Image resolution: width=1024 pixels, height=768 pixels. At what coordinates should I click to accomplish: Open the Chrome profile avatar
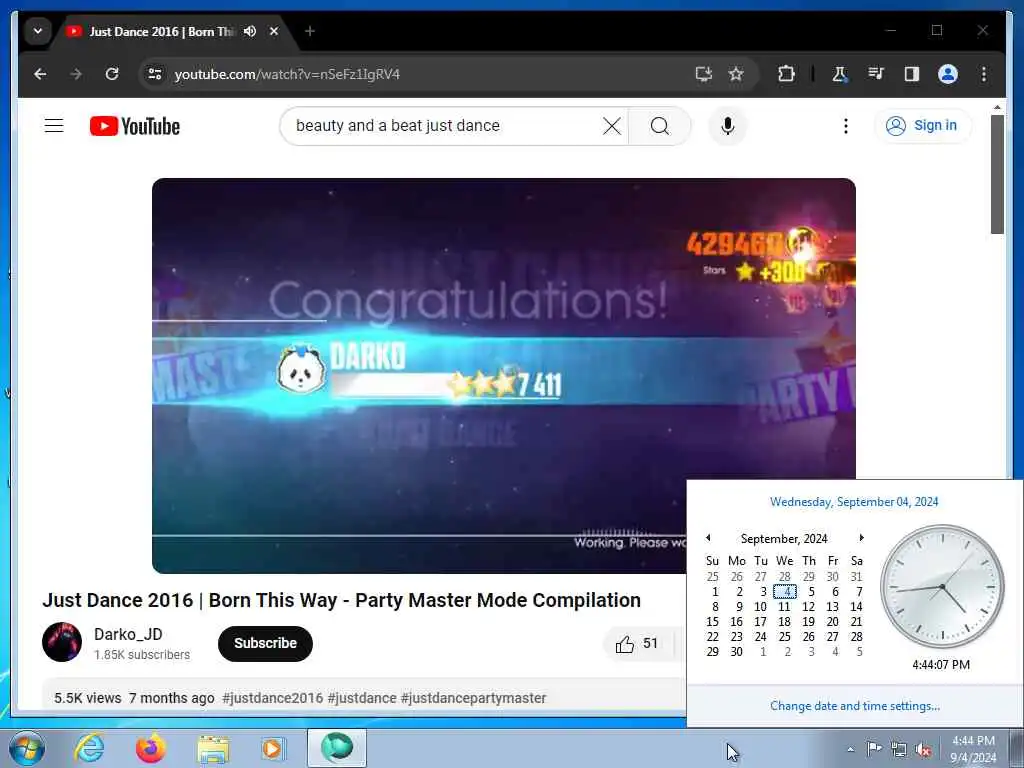[948, 74]
